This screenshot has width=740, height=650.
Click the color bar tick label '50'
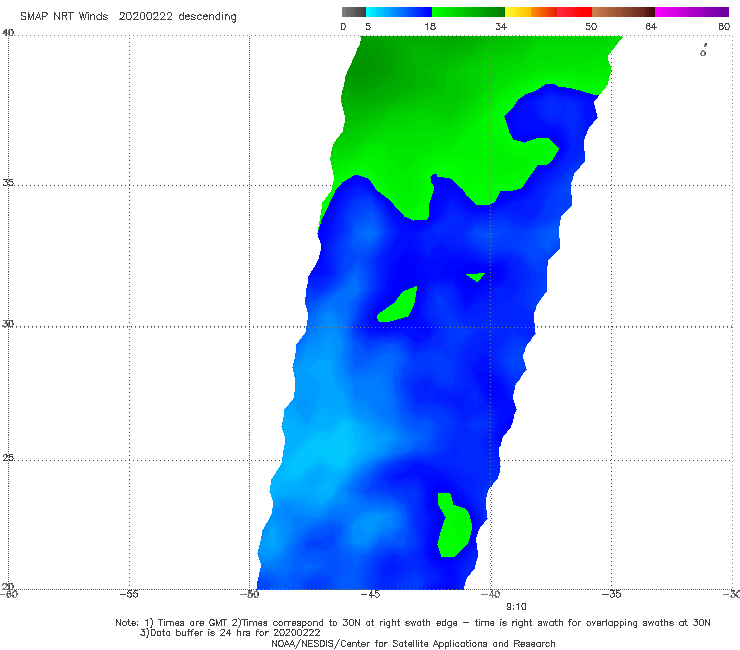click(591, 26)
